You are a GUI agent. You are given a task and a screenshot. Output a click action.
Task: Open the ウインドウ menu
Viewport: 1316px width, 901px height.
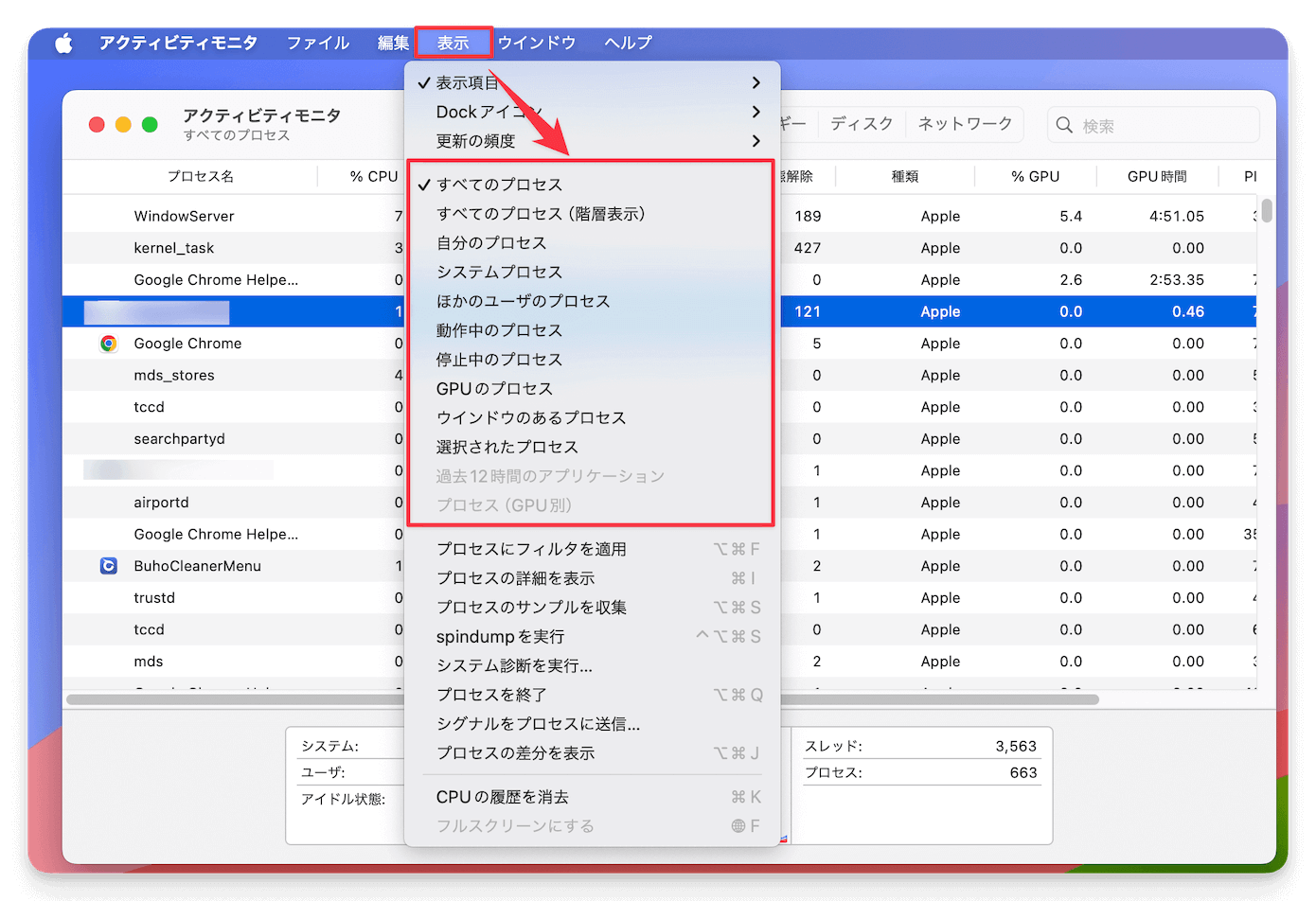pyautogui.click(x=537, y=44)
